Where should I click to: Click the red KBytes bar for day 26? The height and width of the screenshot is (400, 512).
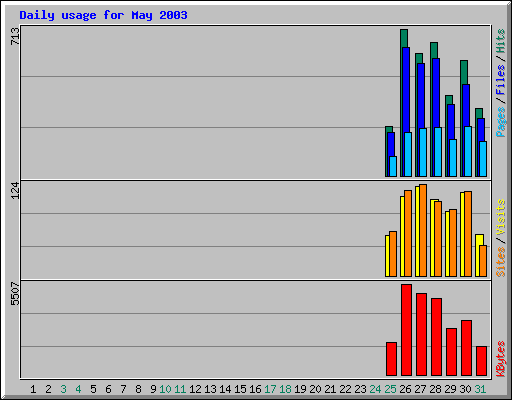pos(406,330)
